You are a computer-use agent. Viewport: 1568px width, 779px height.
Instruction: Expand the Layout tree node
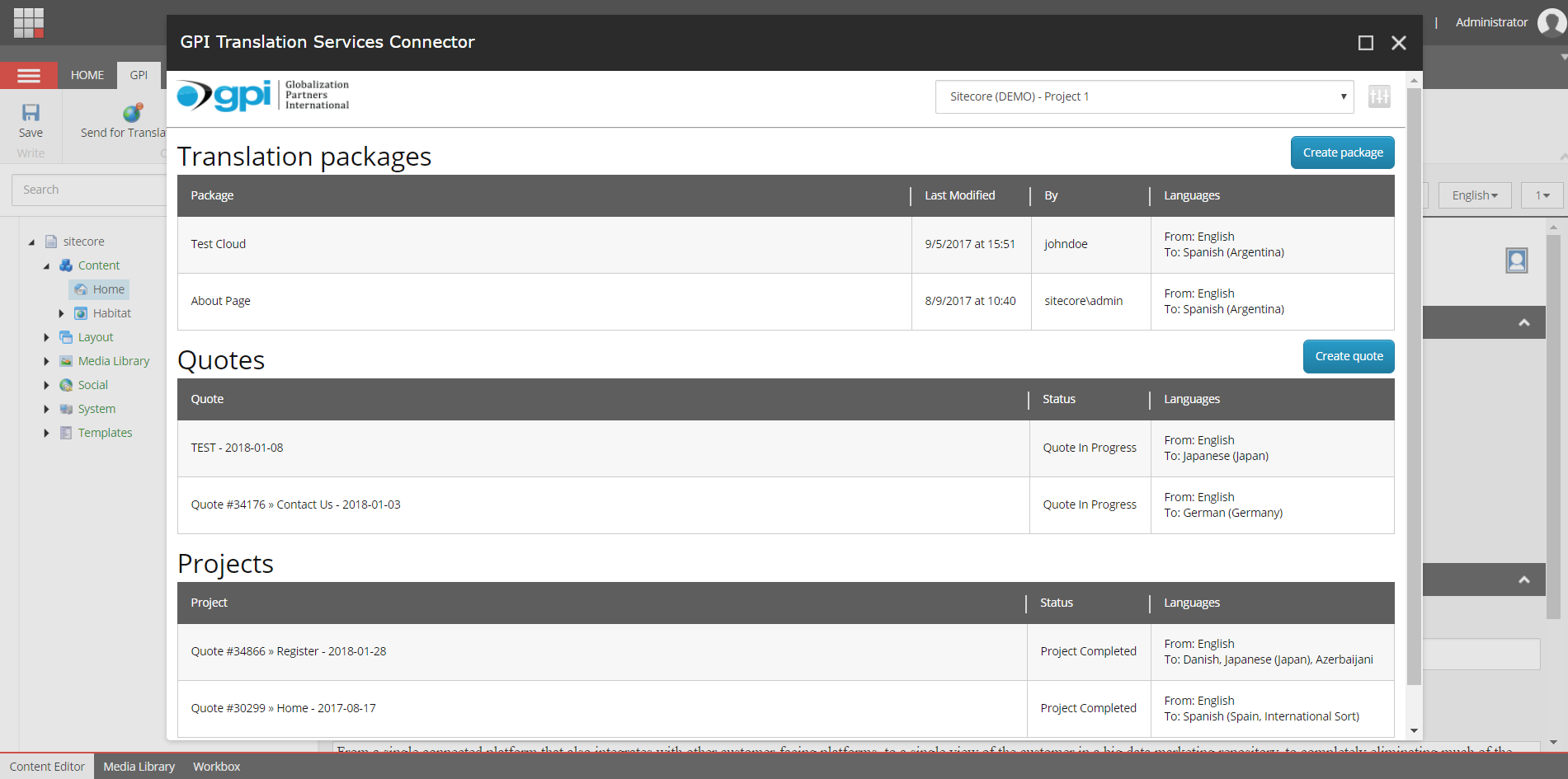pyautogui.click(x=46, y=337)
